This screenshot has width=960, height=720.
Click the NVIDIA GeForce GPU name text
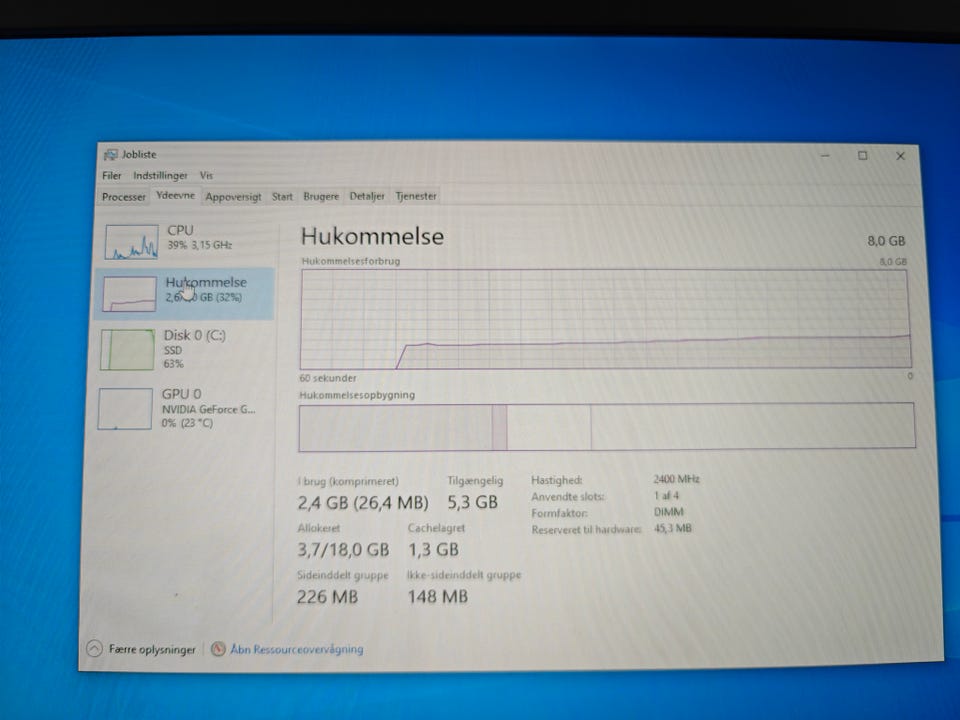coord(208,410)
